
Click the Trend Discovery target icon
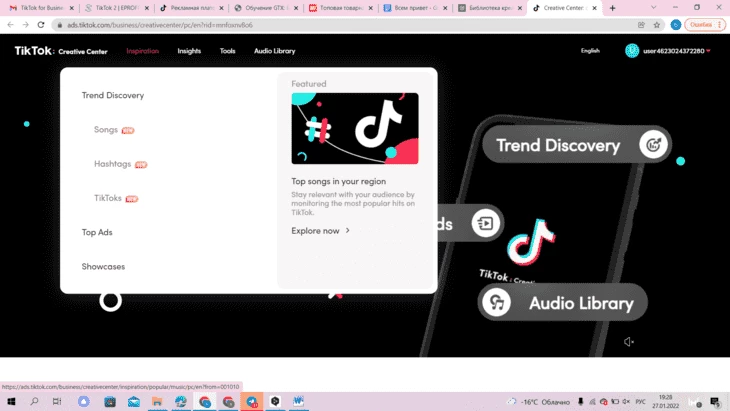click(x=653, y=145)
